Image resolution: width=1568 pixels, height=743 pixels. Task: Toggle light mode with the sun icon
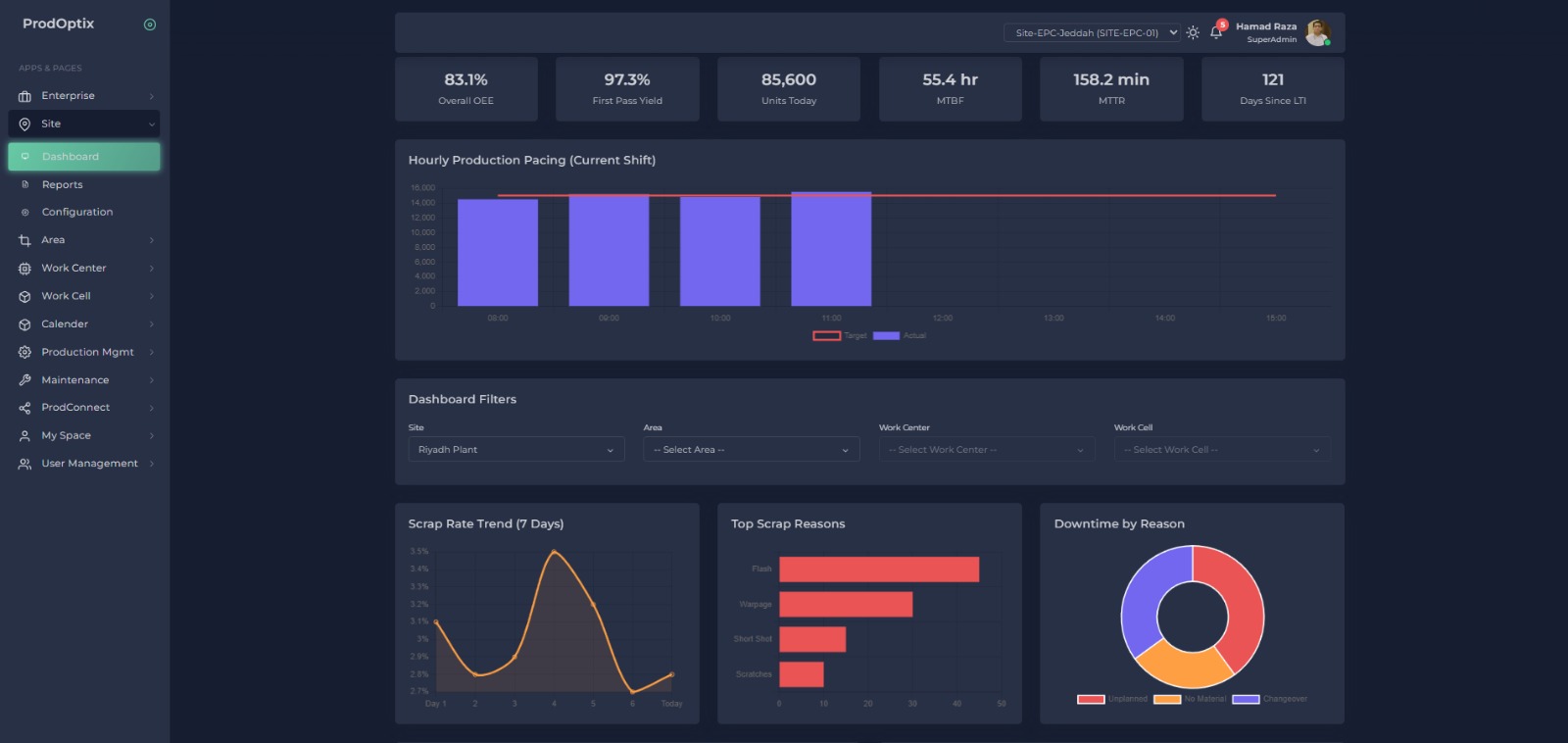click(x=1193, y=32)
